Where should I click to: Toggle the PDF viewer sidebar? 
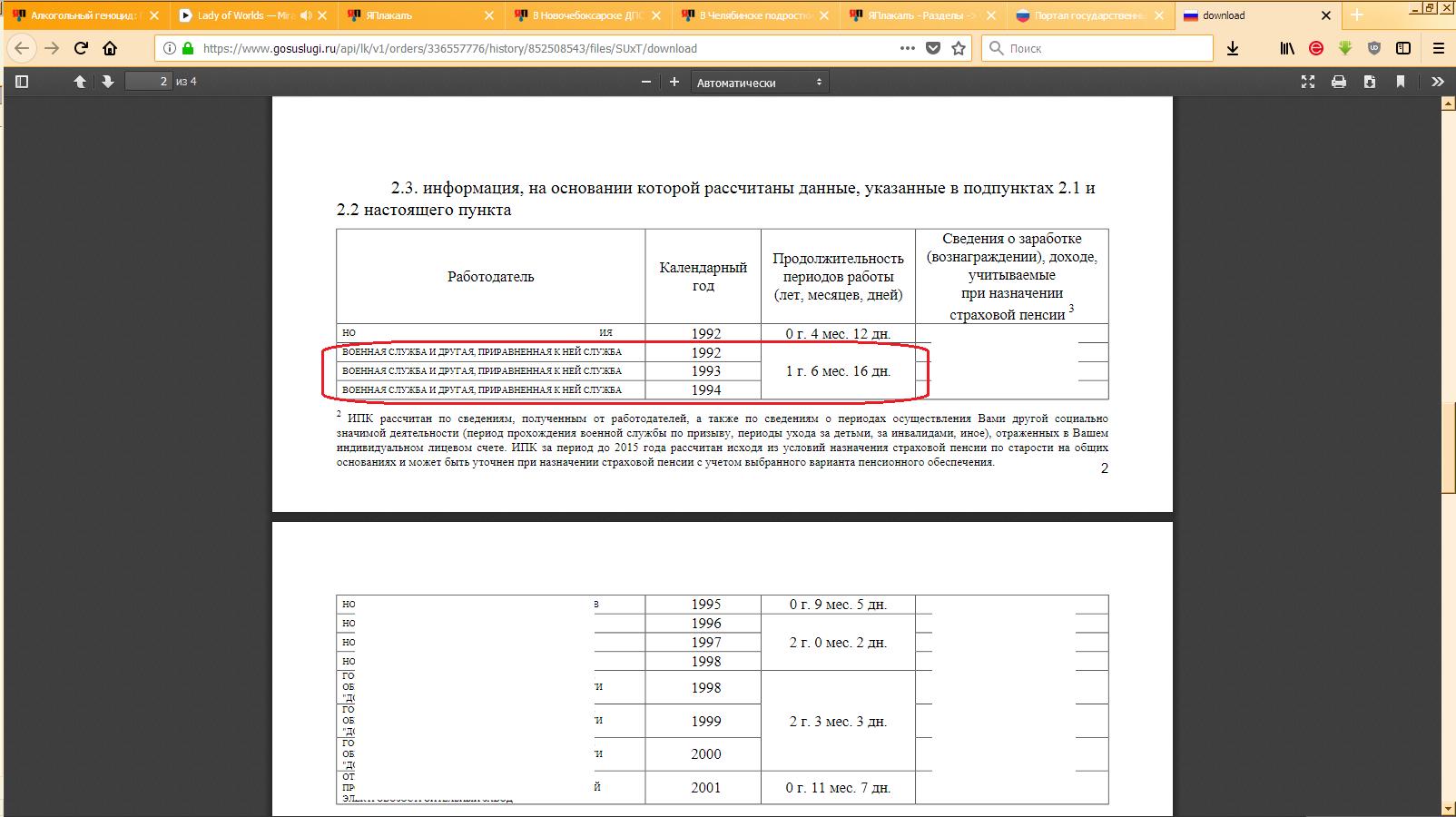click(23, 82)
